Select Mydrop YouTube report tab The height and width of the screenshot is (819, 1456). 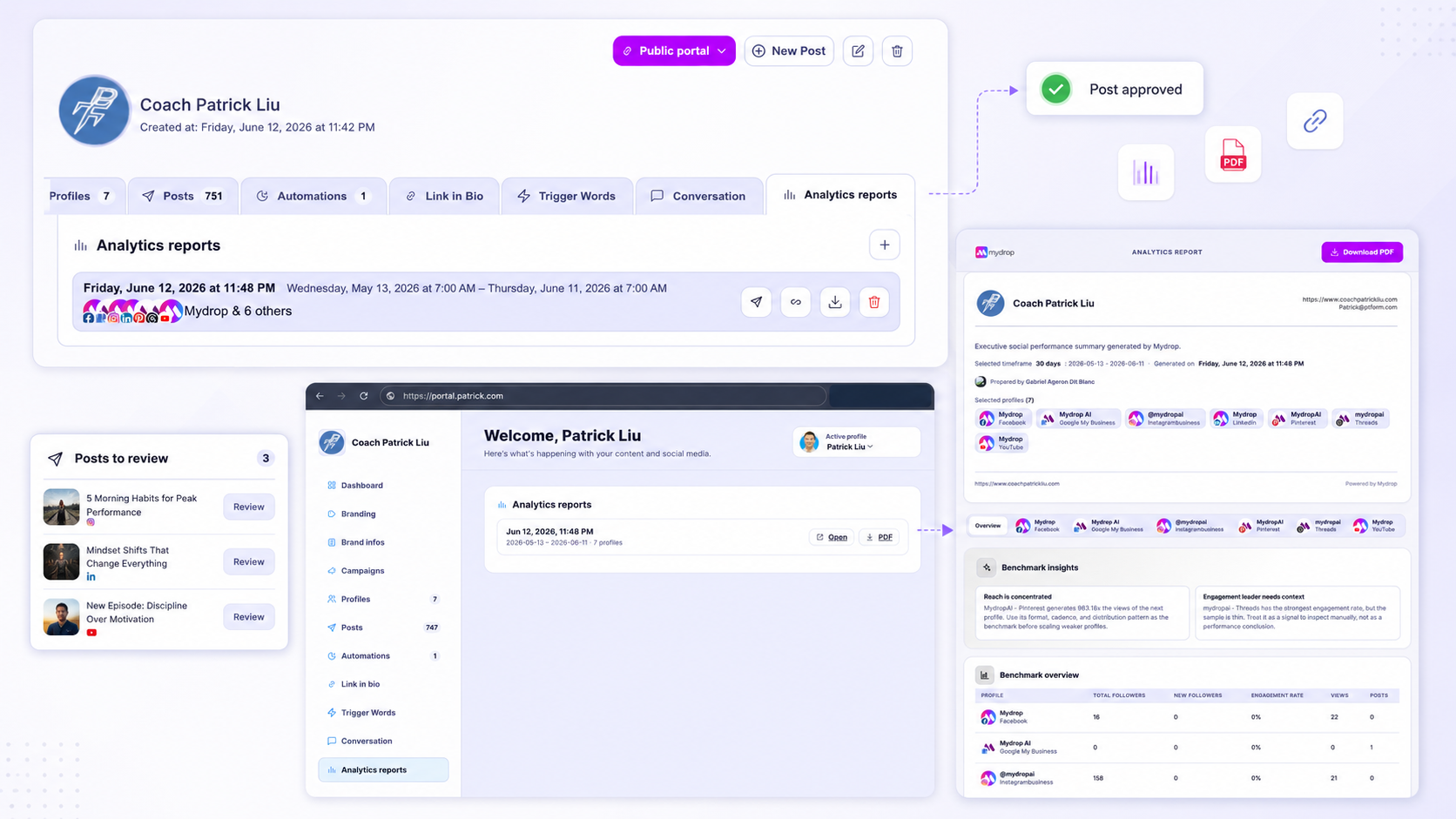click(x=1375, y=526)
